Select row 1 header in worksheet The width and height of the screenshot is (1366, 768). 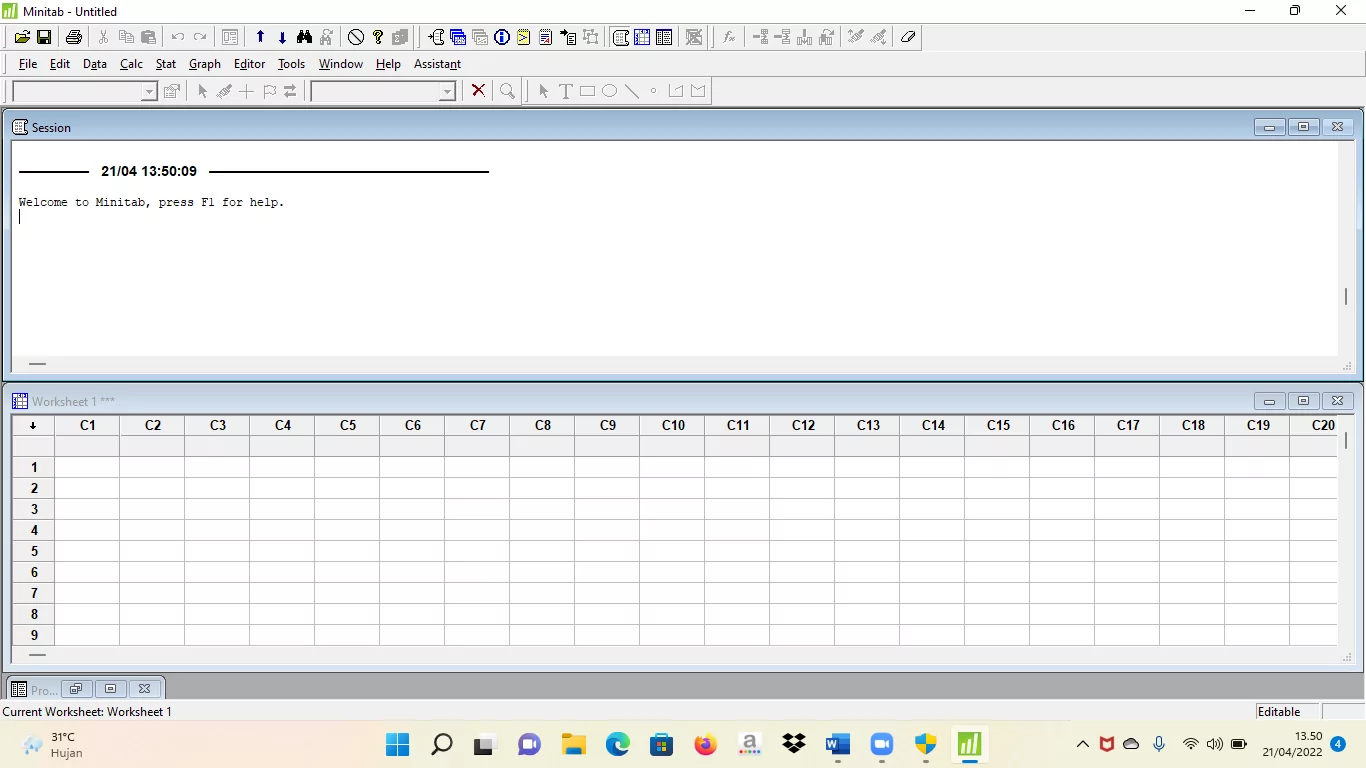point(34,467)
